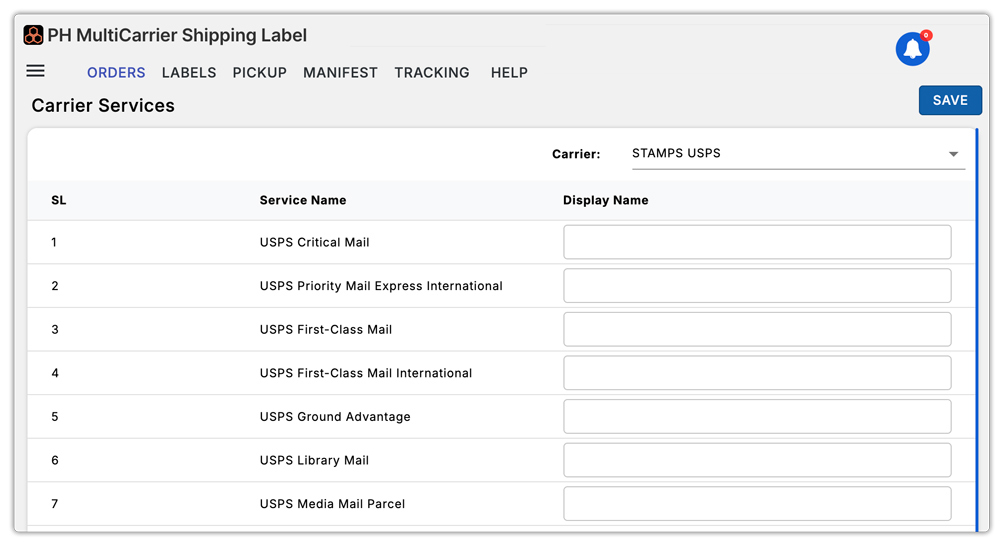1000x544 pixels.
Task: Click the 'Carrier Services' page heading
Action: (x=103, y=105)
